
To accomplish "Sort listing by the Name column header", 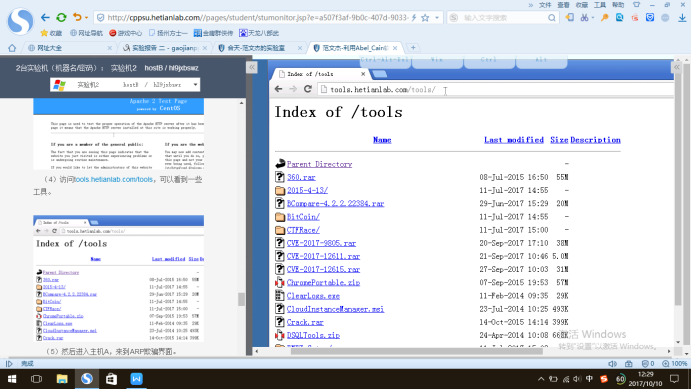I will coord(382,140).
